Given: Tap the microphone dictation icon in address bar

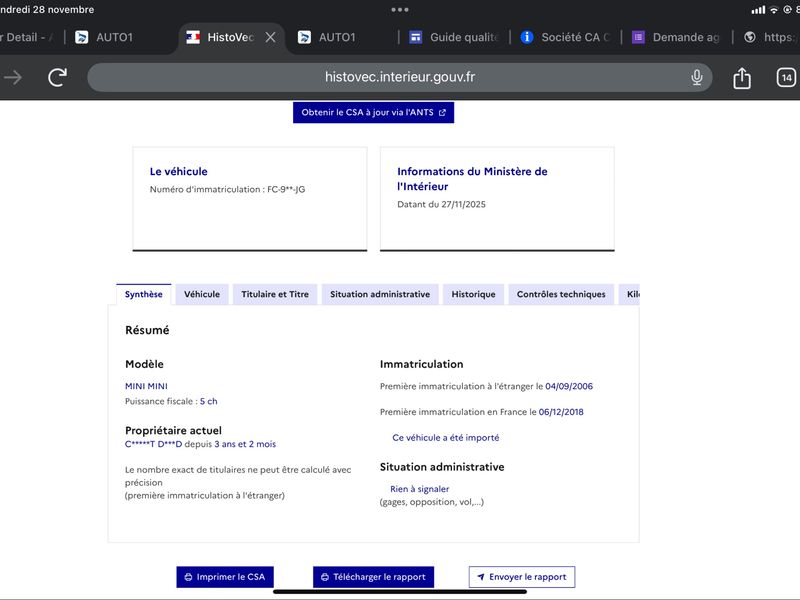Looking at the screenshot, I should click(697, 77).
